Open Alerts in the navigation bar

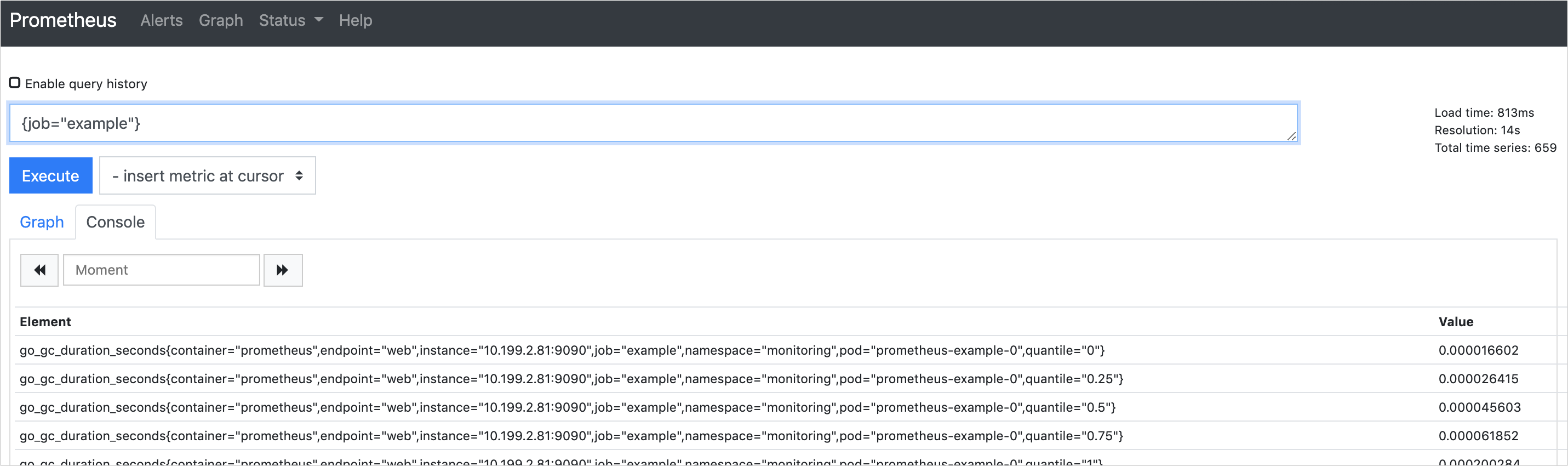pos(161,20)
